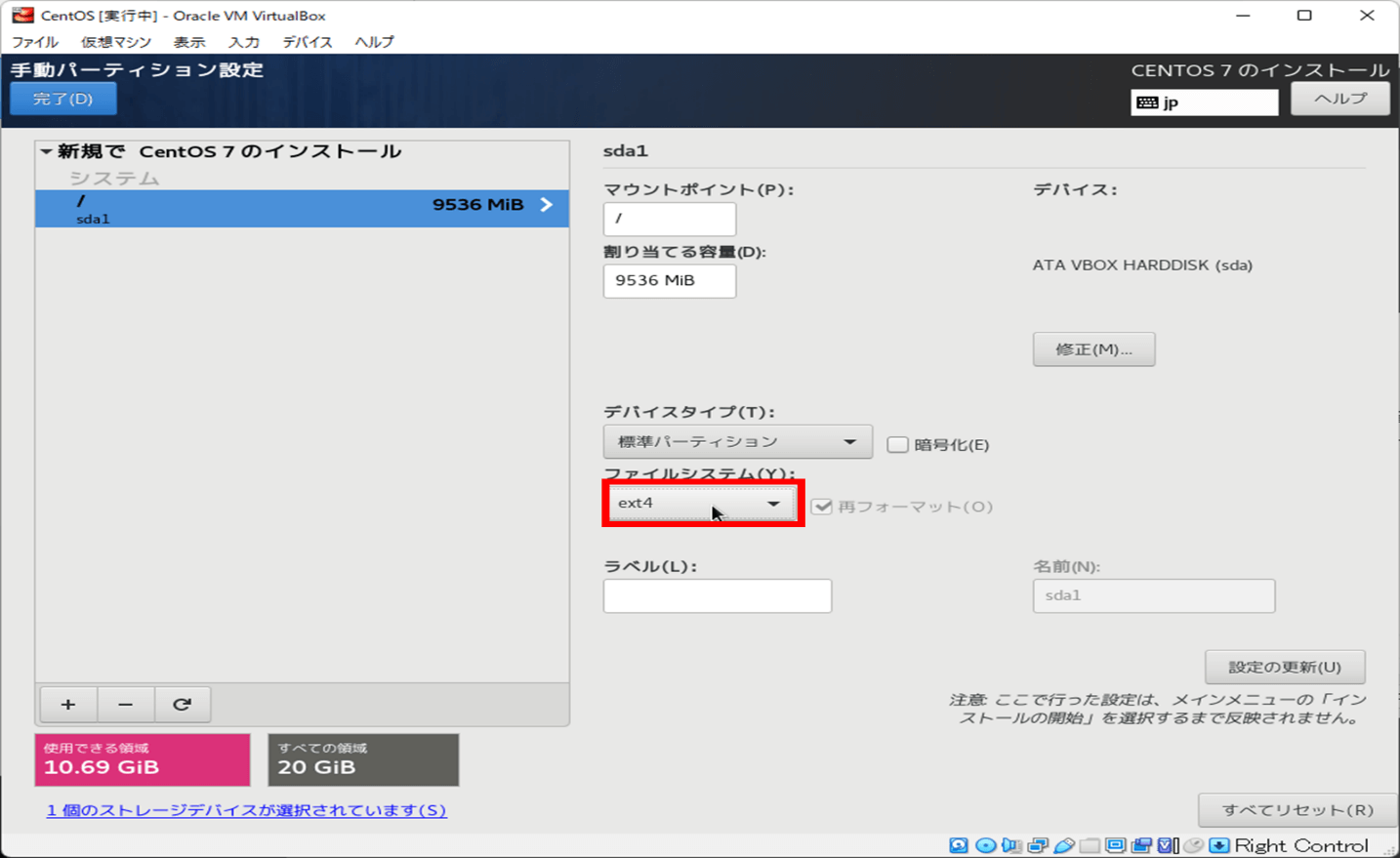Screen dimensions: 1400x858
Task: Open the ヘルプ menu in menu bar
Action: (x=375, y=42)
